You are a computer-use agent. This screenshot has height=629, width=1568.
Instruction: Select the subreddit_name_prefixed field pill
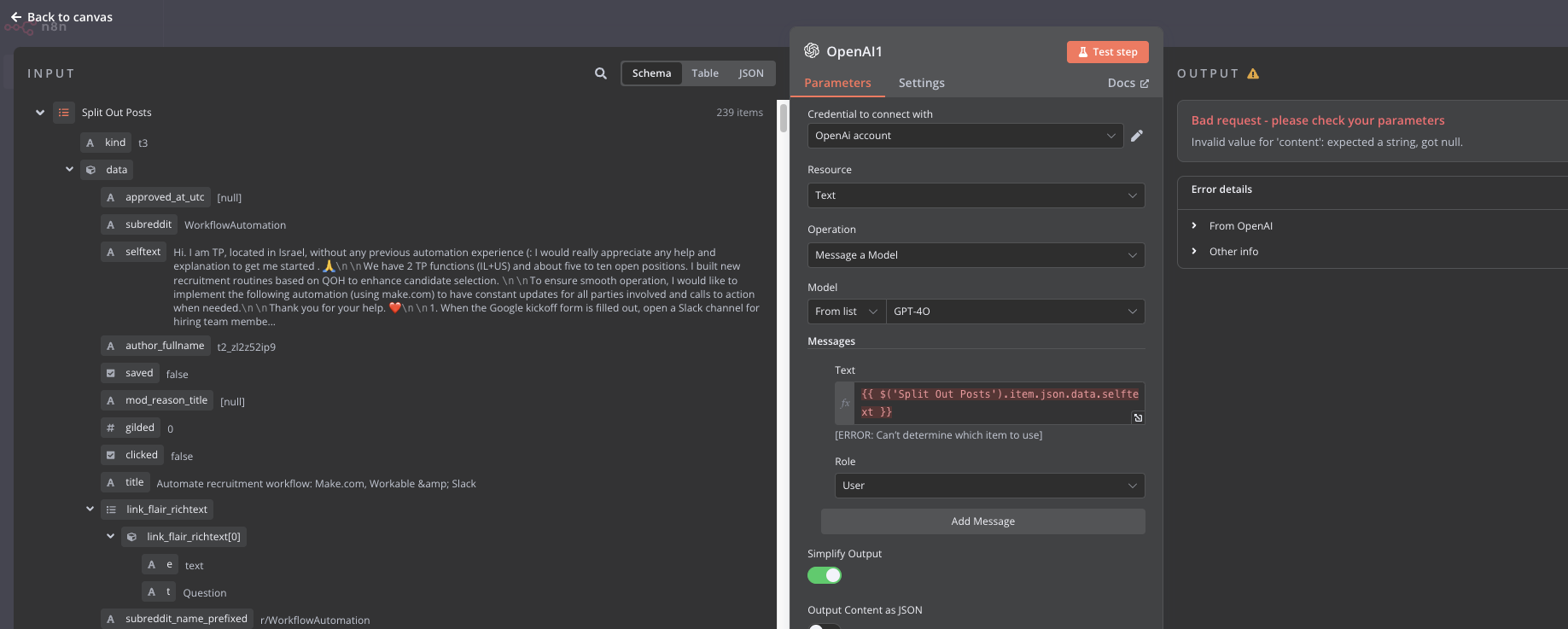pos(177,619)
